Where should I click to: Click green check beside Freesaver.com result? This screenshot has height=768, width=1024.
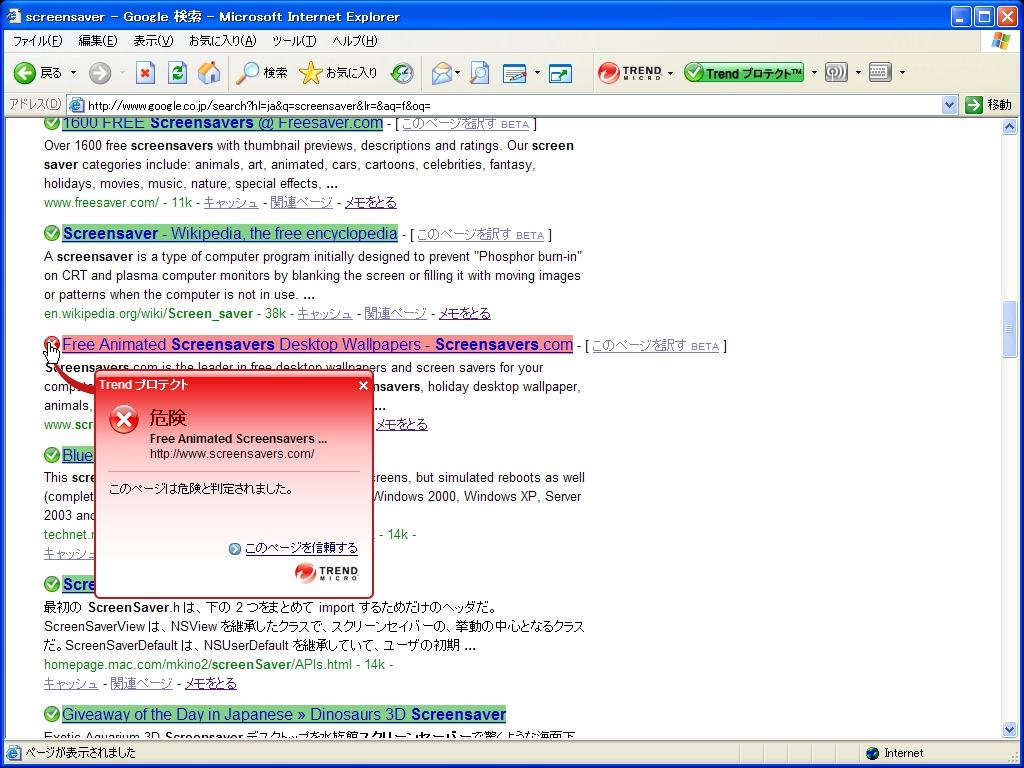(x=52, y=123)
